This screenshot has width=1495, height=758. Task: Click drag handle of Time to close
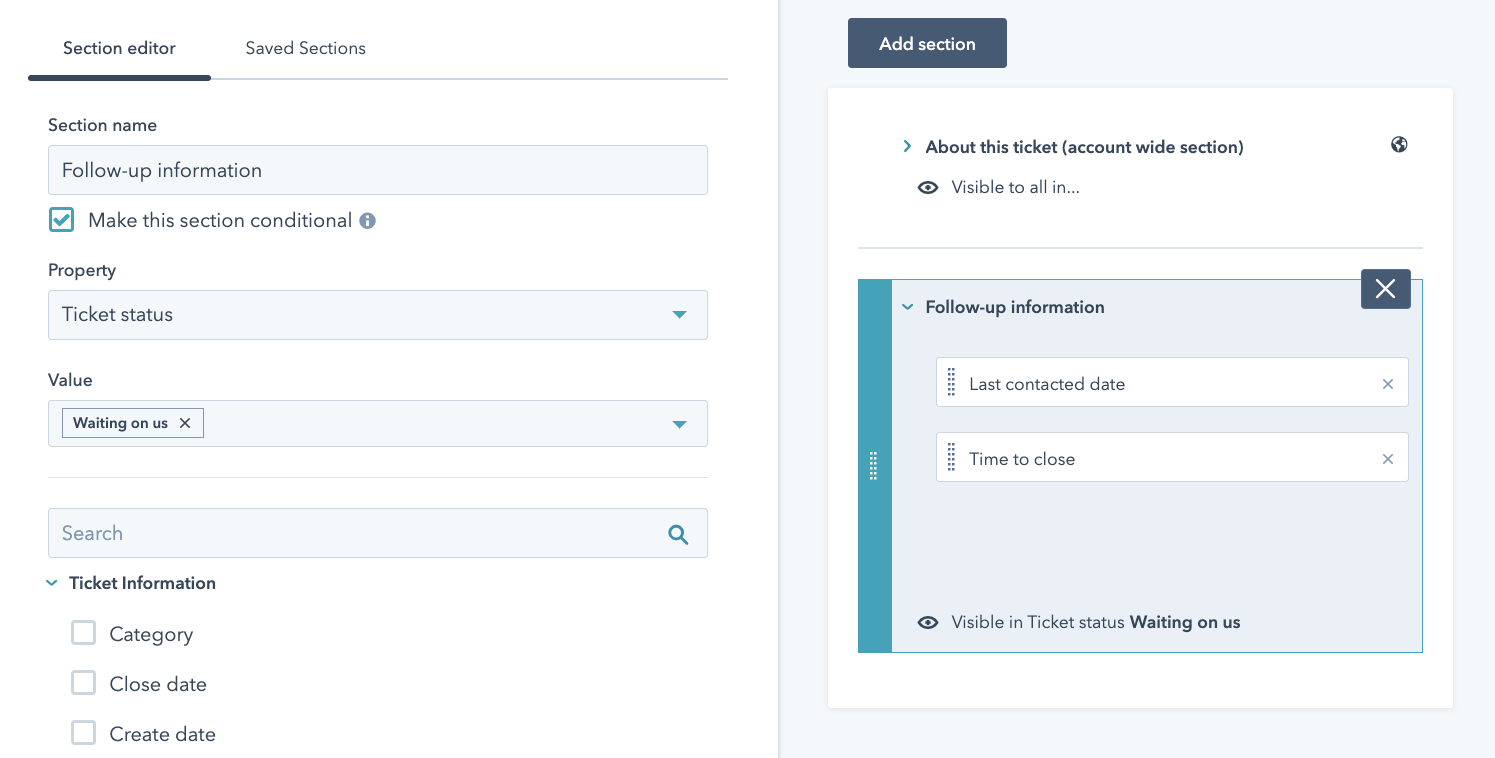point(951,458)
